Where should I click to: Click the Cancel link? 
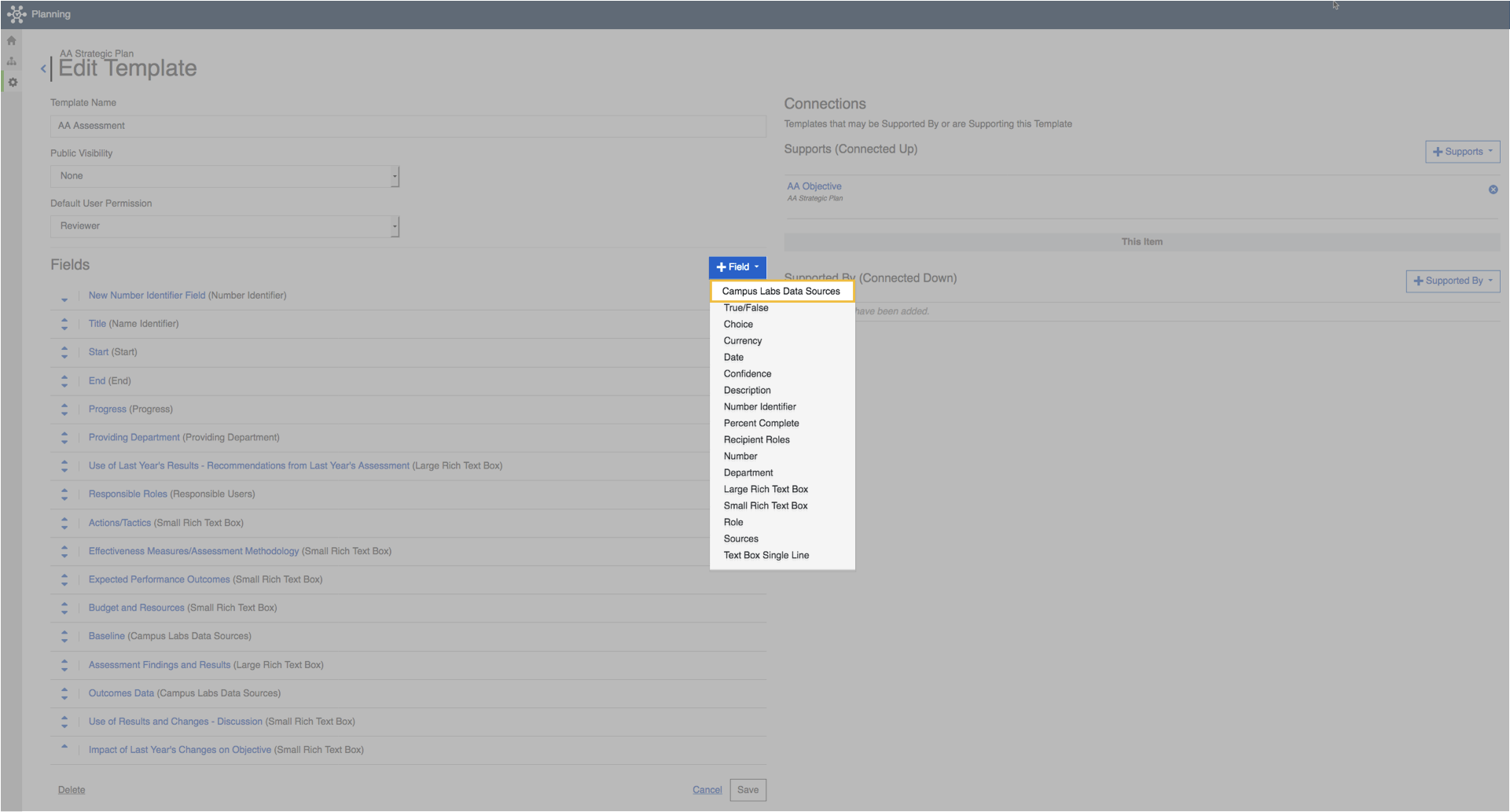click(707, 790)
